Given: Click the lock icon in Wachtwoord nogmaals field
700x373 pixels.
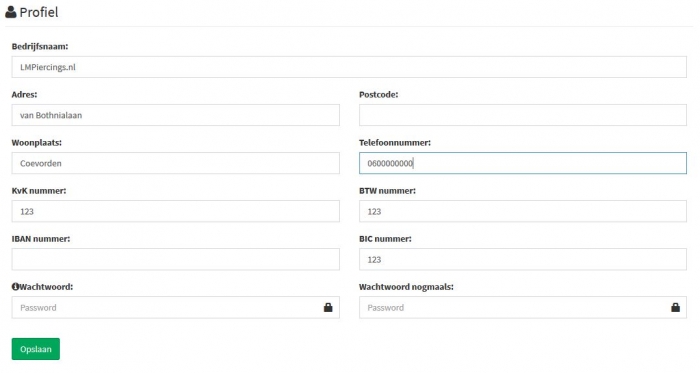Looking at the screenshot, I should tap(675, 307).
